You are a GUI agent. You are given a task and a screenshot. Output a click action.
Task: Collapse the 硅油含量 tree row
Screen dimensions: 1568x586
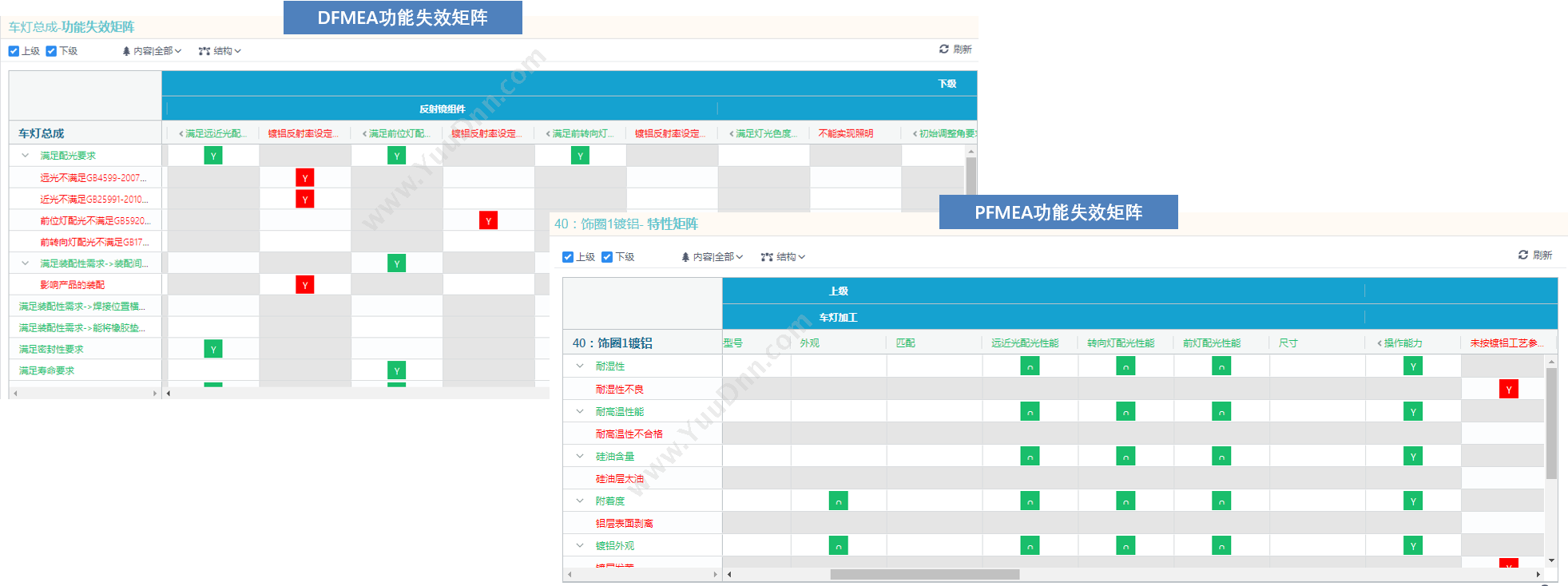[x=580, y=456]
